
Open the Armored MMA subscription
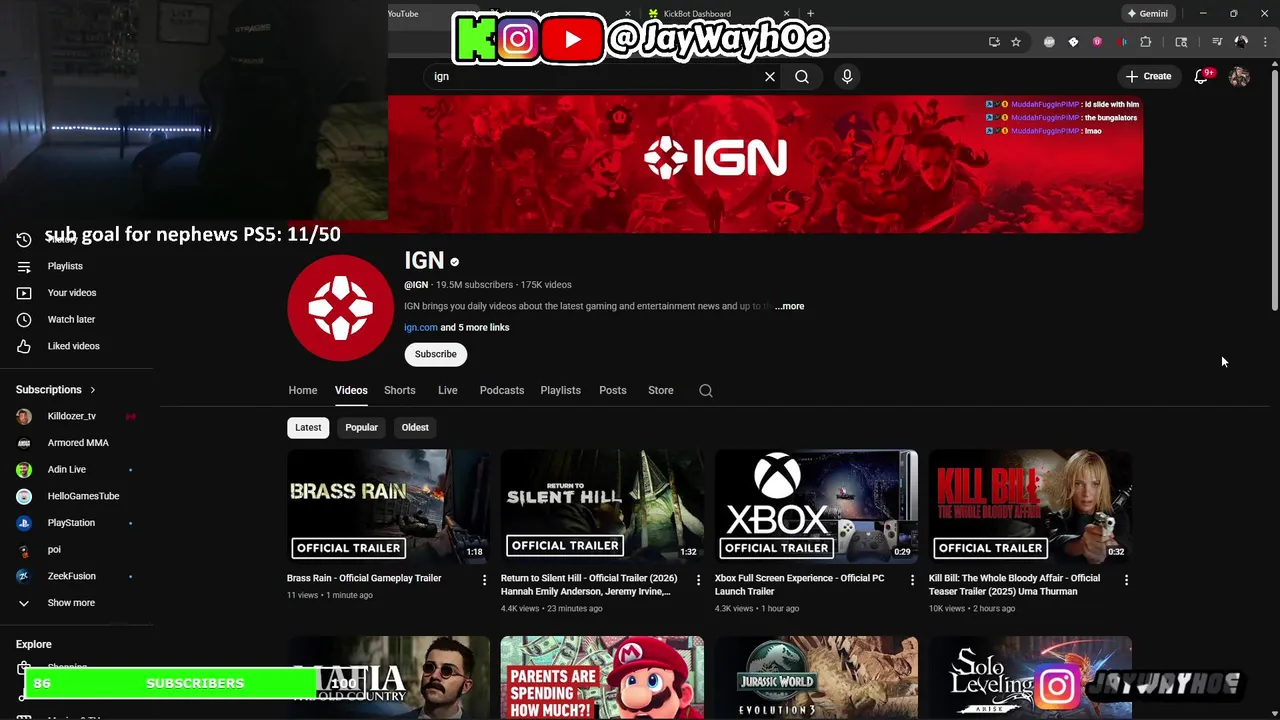pyautogui.click(x=76, y=443)
